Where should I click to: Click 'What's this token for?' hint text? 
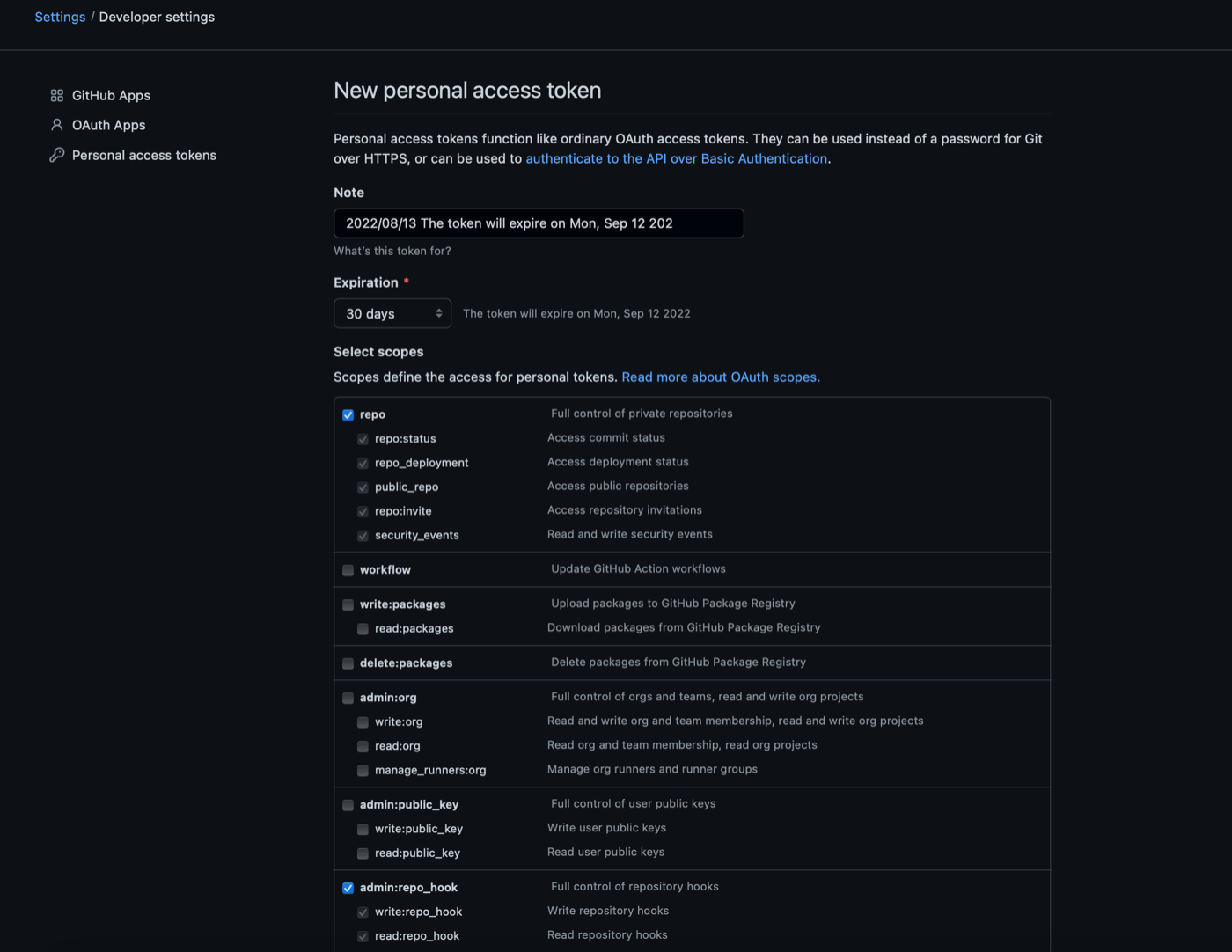[392, 251]
